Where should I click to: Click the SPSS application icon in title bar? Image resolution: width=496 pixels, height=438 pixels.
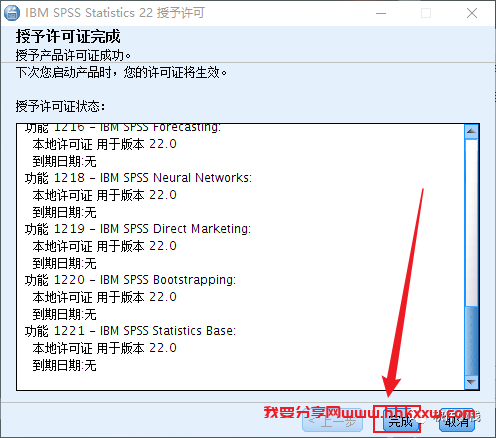point(11,13)
